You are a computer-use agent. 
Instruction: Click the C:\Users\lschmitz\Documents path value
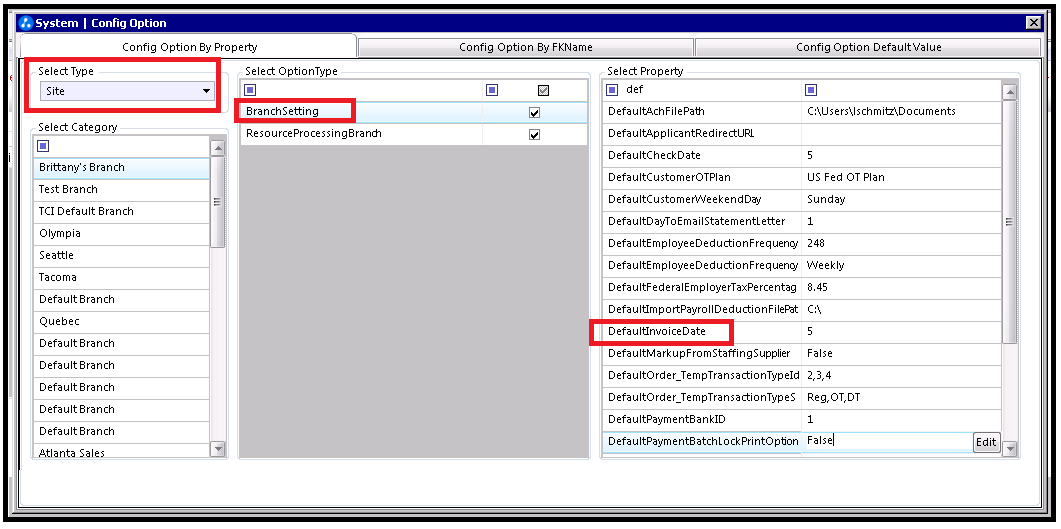tap(901, 112)
